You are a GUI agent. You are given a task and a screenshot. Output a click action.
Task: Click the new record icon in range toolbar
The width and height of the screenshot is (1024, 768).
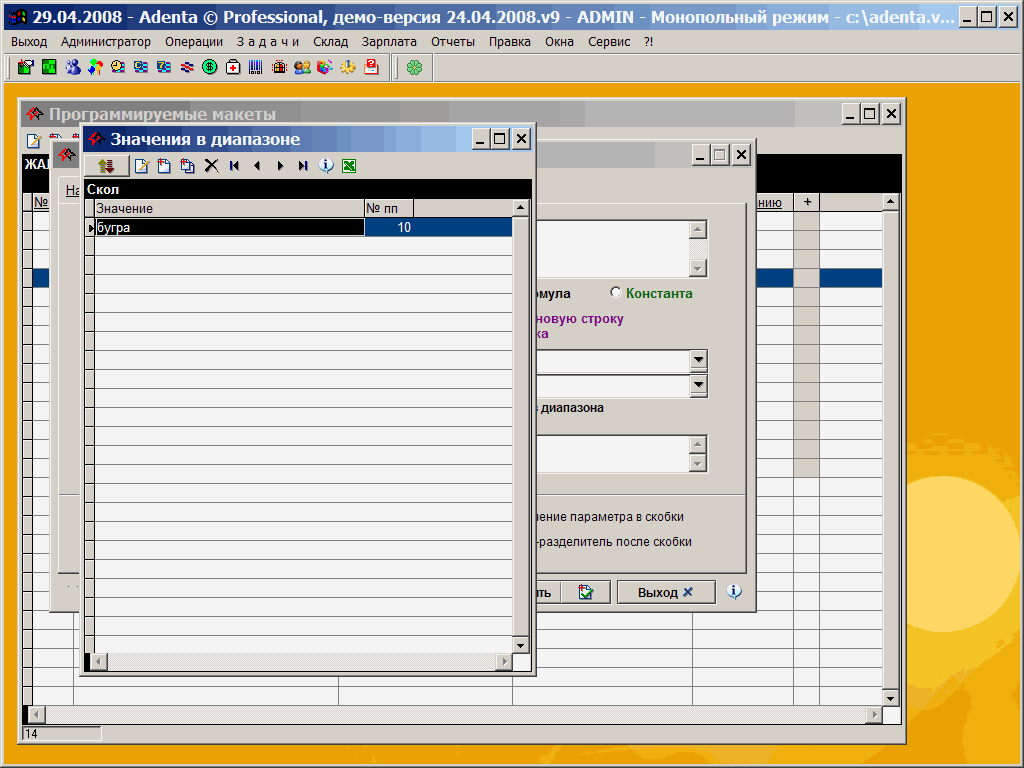tap(141, 166)
